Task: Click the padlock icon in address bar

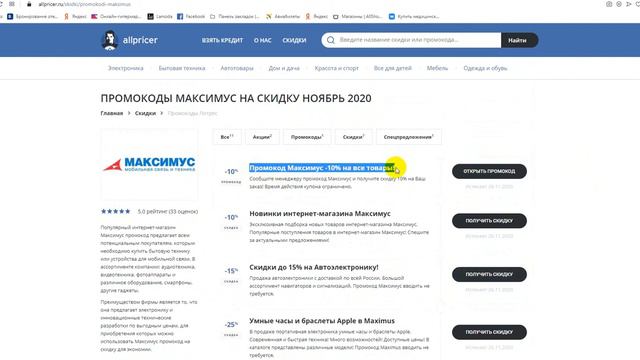Action: 29,4
